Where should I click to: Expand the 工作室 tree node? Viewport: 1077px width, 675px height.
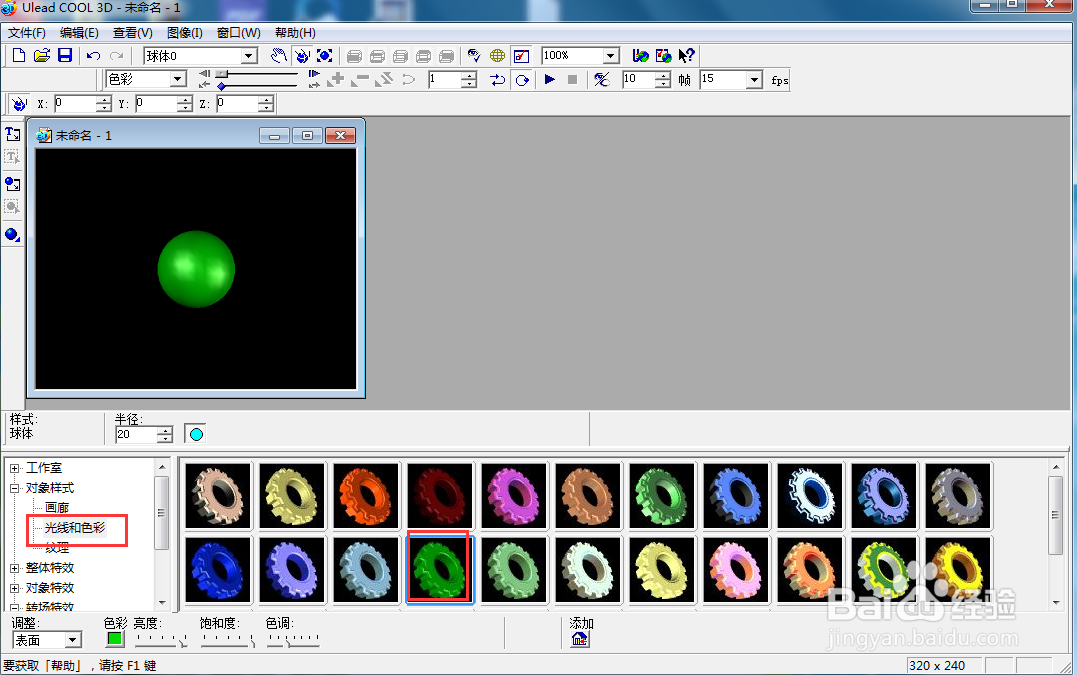pyautogui.click(x=14, y=468)
